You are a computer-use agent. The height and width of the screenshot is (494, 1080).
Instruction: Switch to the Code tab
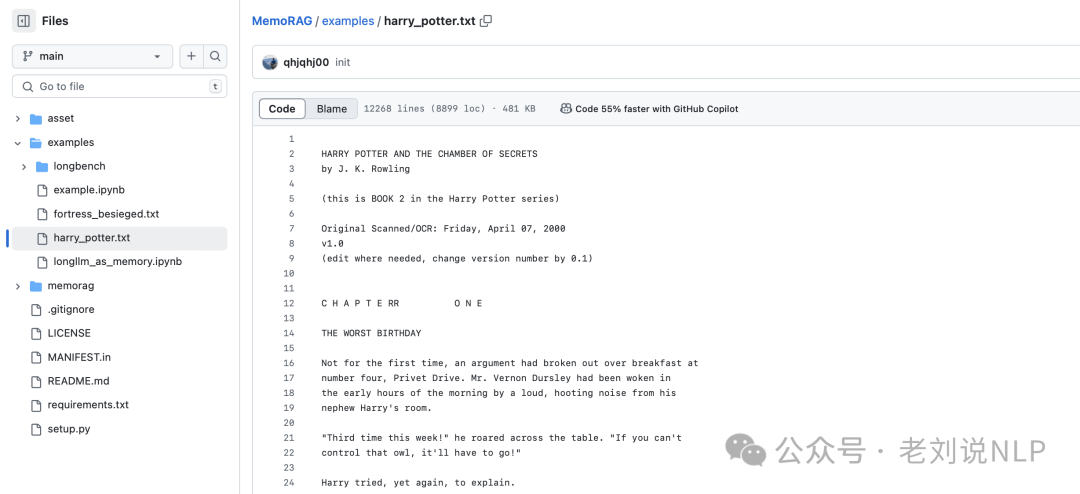click(x=282, y=109)
